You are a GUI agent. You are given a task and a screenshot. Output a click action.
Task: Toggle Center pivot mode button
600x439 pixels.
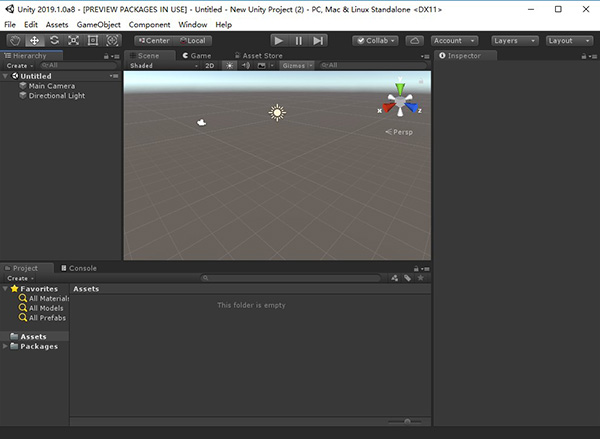pyautogui.click(x=153, y=40)
